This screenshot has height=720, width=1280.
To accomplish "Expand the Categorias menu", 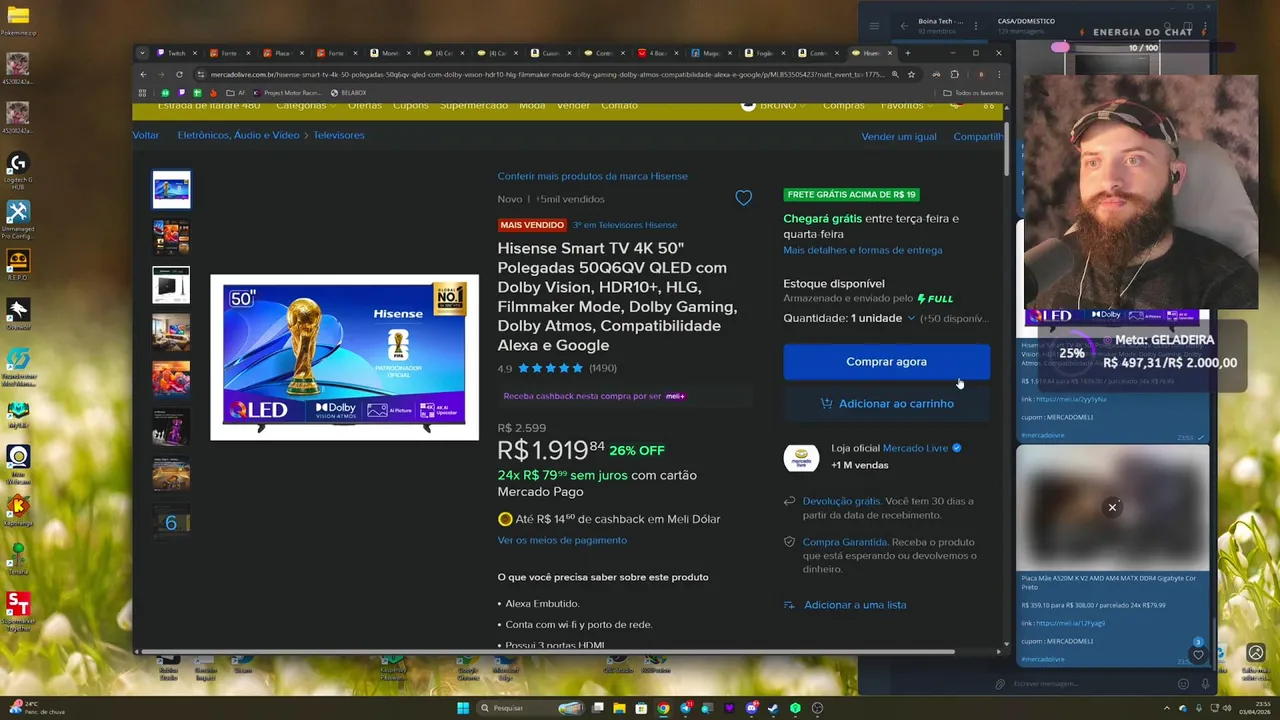I will pos(307,105).
